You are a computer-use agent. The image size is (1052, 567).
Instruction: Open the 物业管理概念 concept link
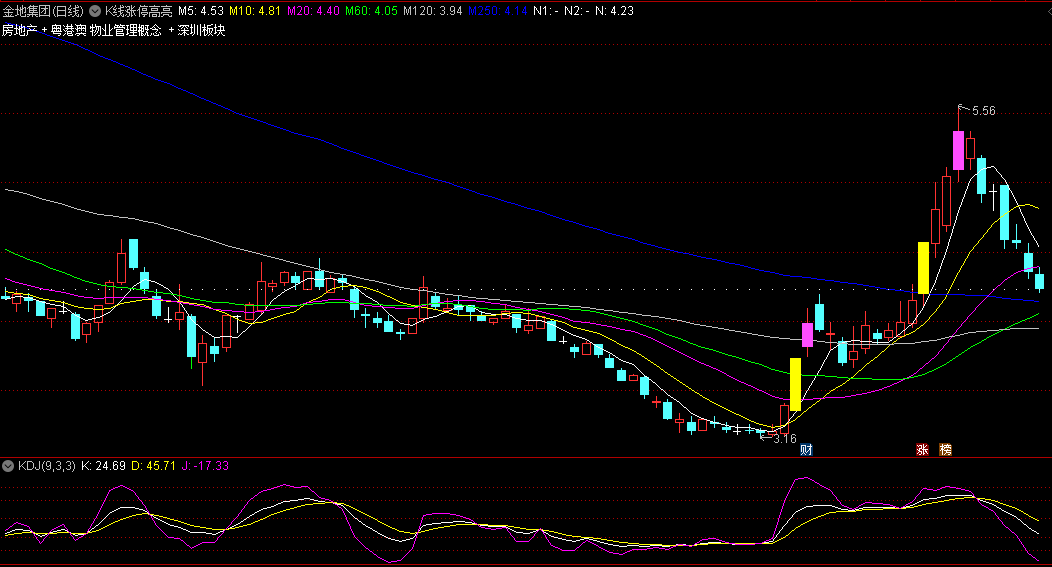click(126, 30)
